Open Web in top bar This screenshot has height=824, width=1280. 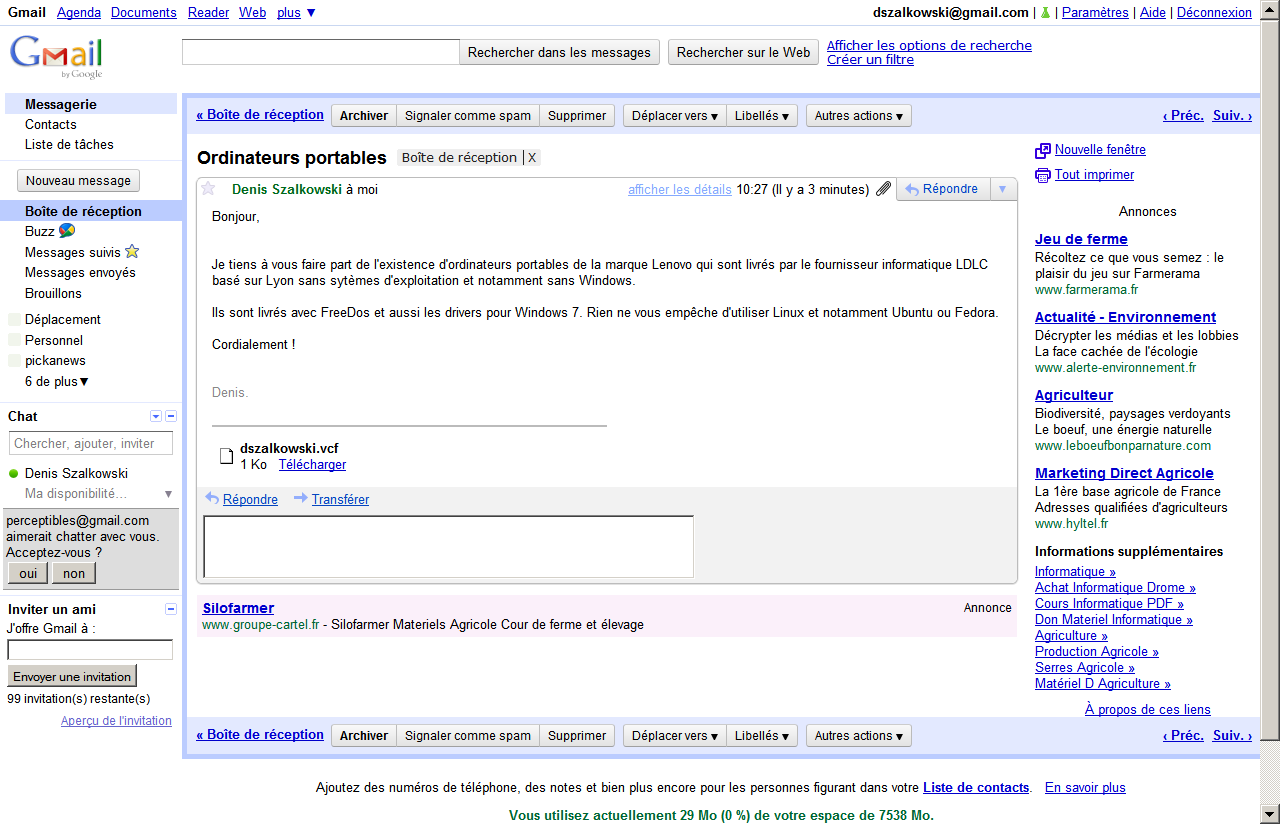[253, 13]
